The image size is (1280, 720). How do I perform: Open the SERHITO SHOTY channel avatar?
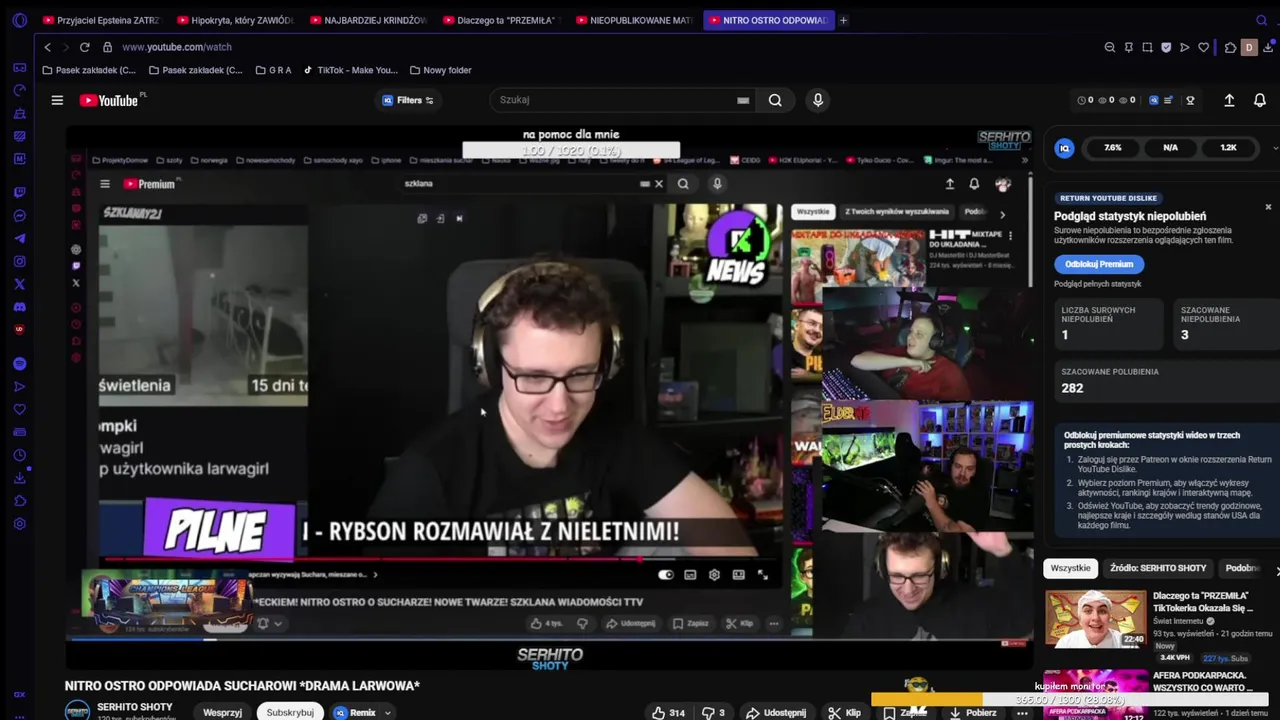click(77, 711)
